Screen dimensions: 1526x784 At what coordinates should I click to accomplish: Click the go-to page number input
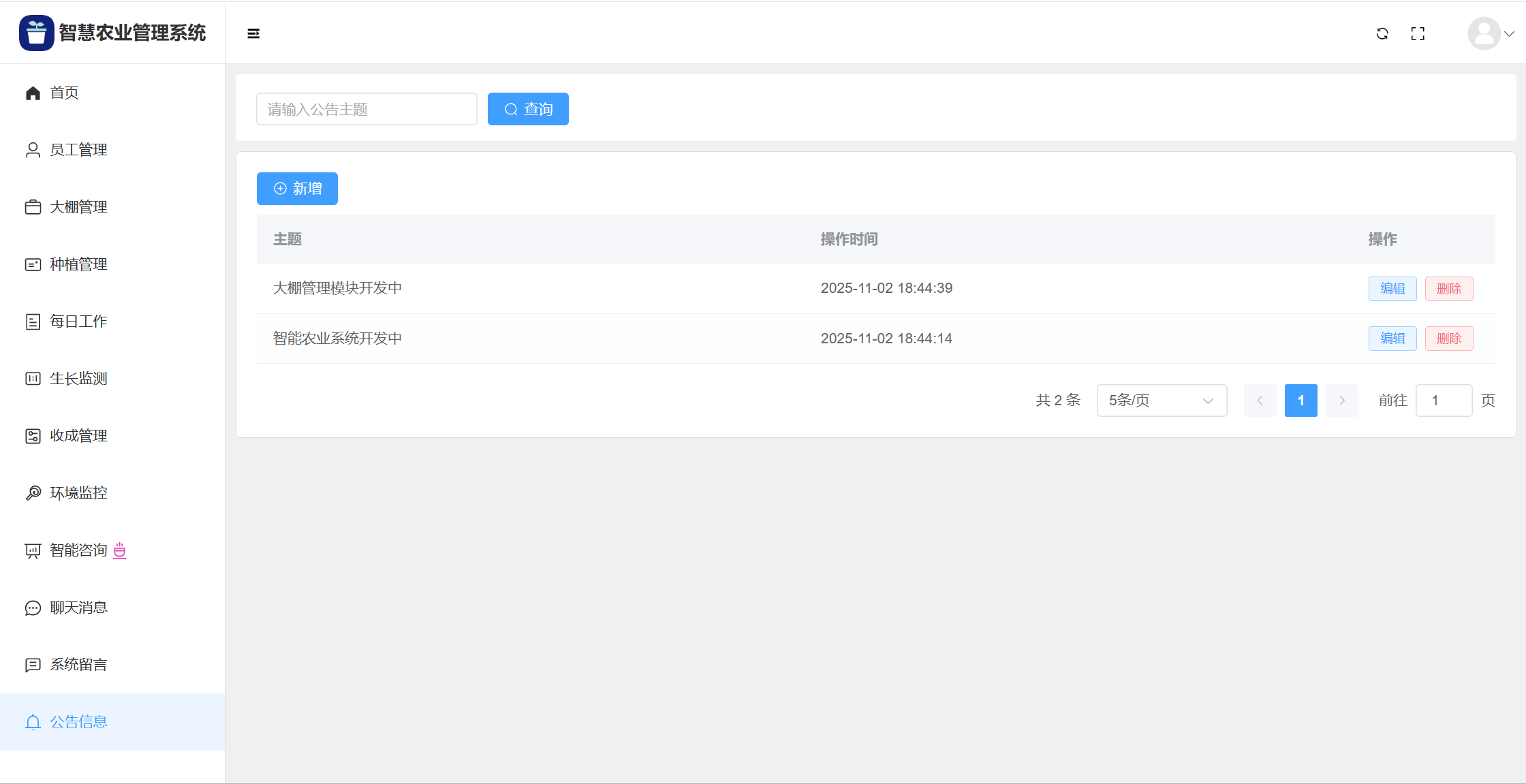click(1443, 401)
